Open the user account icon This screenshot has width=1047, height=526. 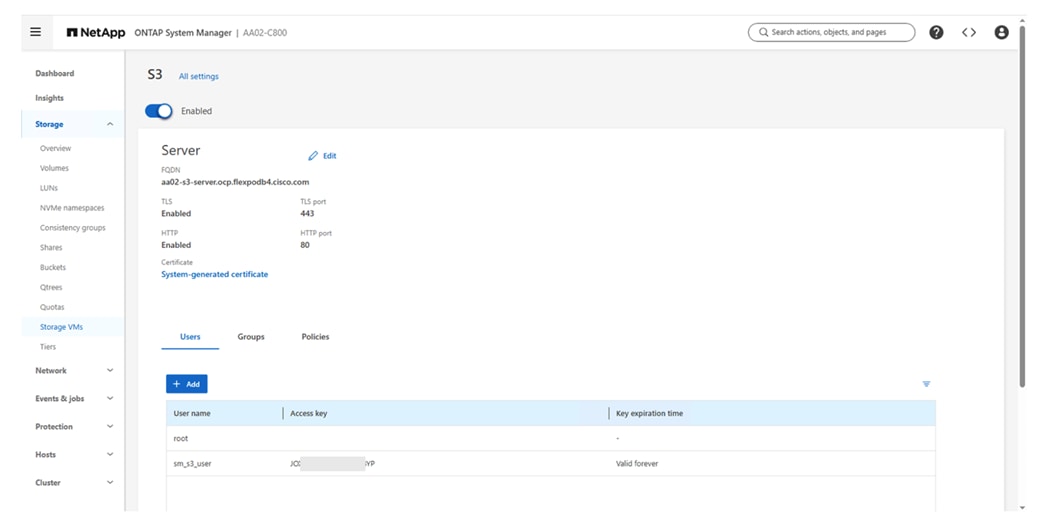(x=1001, y=32)
